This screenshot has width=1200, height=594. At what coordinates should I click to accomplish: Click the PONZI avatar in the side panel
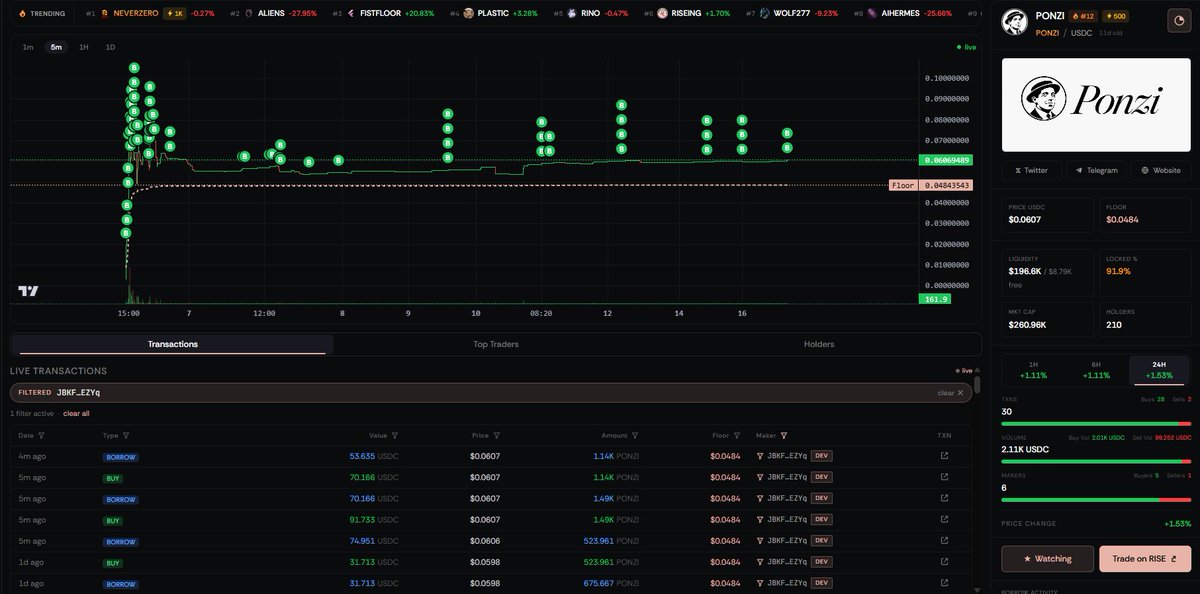click(1015, 23)
